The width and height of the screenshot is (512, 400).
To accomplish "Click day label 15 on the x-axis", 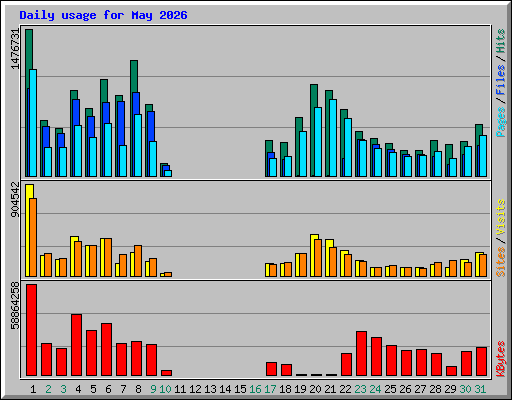I will (240, 389).
